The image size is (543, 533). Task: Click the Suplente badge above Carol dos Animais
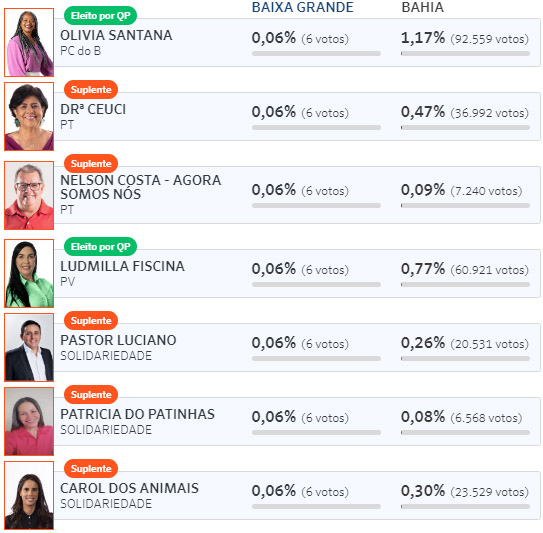click(x=91, y=469)
